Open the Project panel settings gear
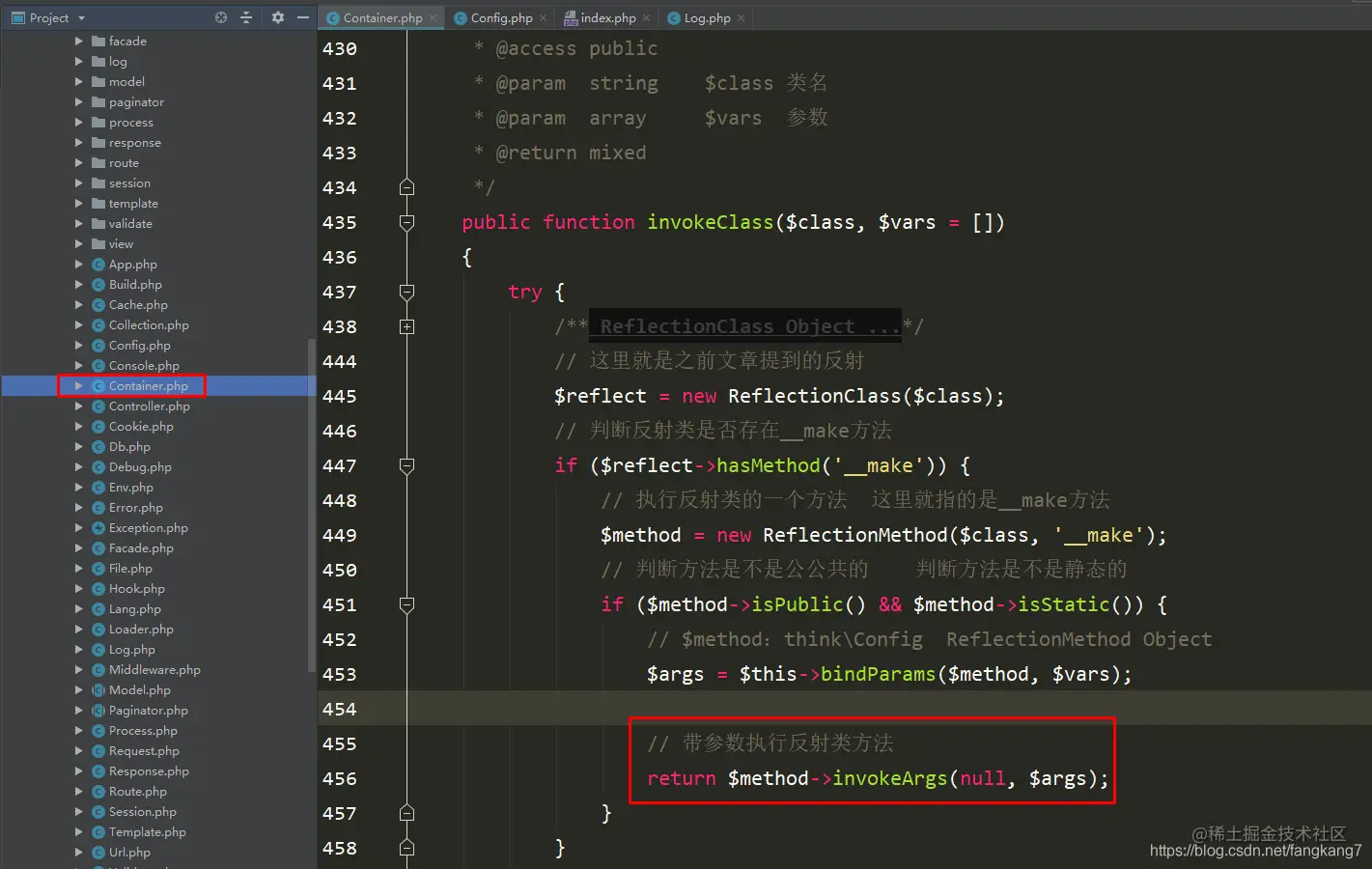Screen dimensions: 1372x869 tap(278, 17)
